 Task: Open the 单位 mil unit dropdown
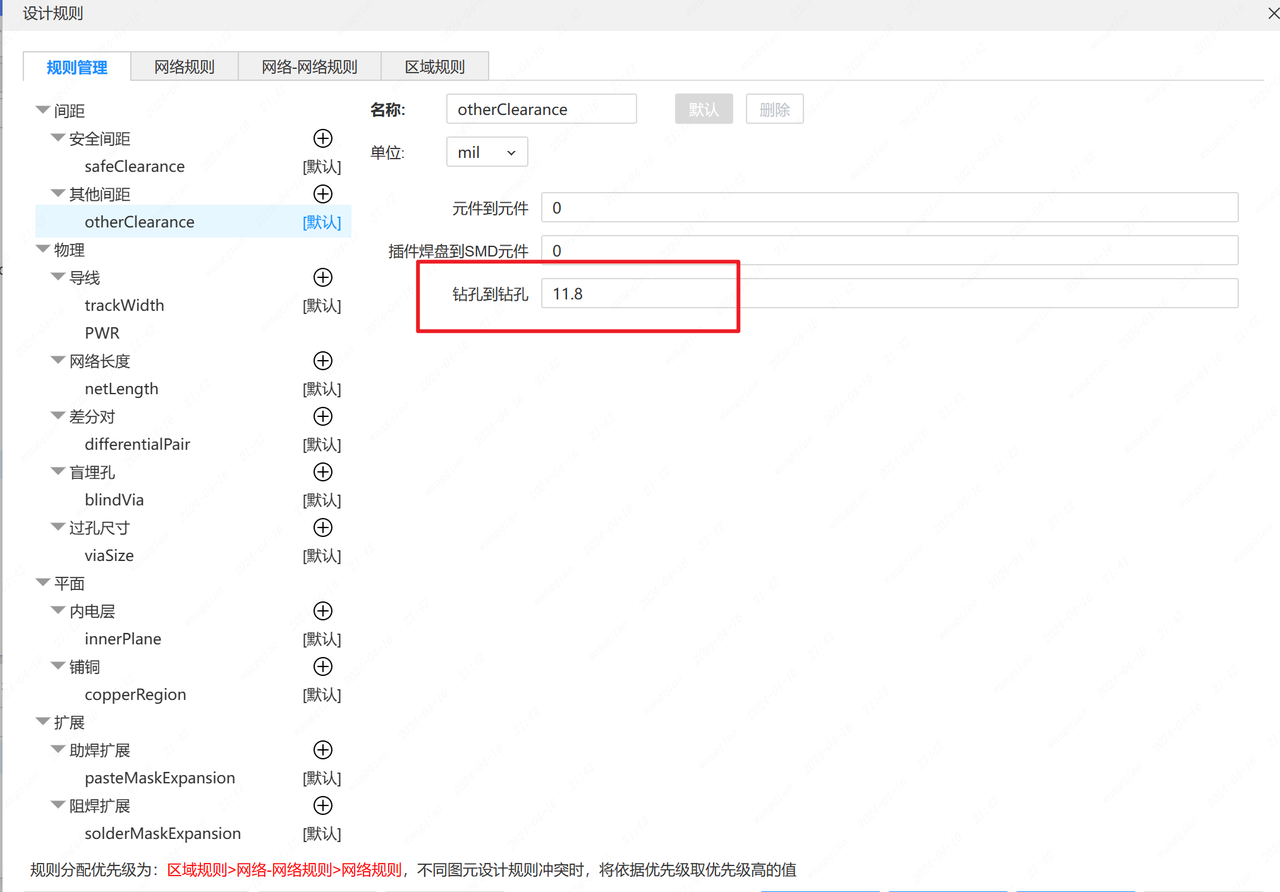(x=487, y=152)
